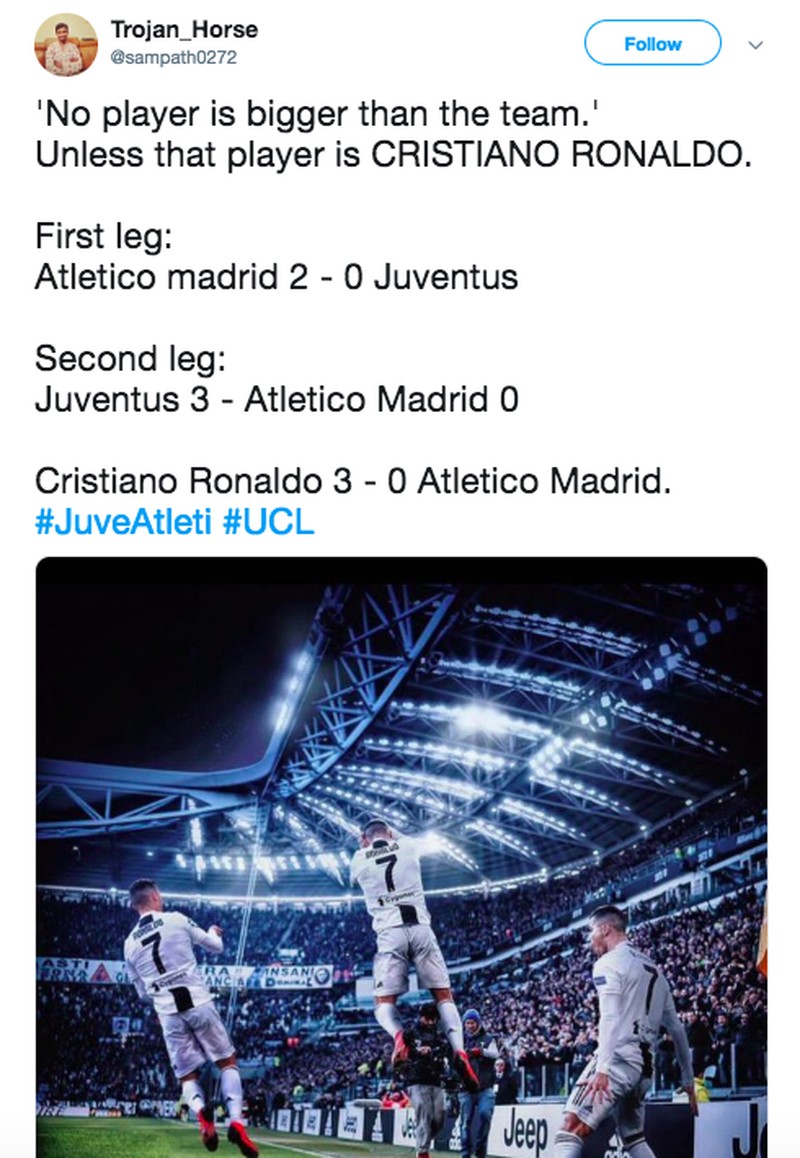
Task: Open the #UCL hashtag
Action: tap(267, 522)
